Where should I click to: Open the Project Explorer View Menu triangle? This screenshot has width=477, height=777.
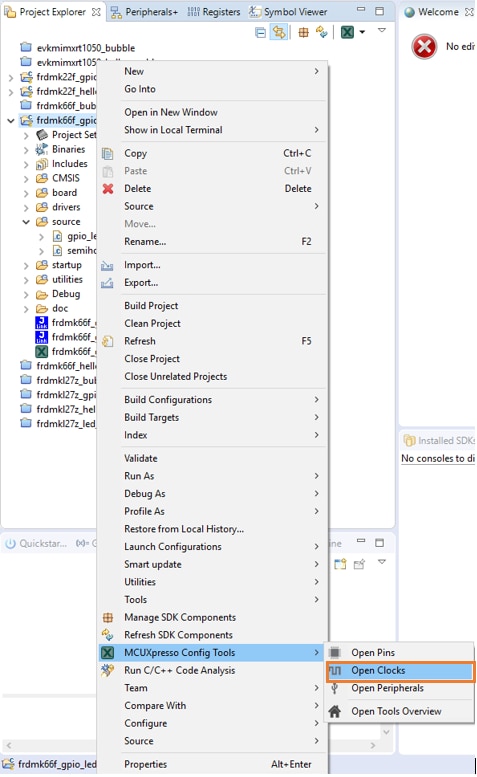pos(381,31)
